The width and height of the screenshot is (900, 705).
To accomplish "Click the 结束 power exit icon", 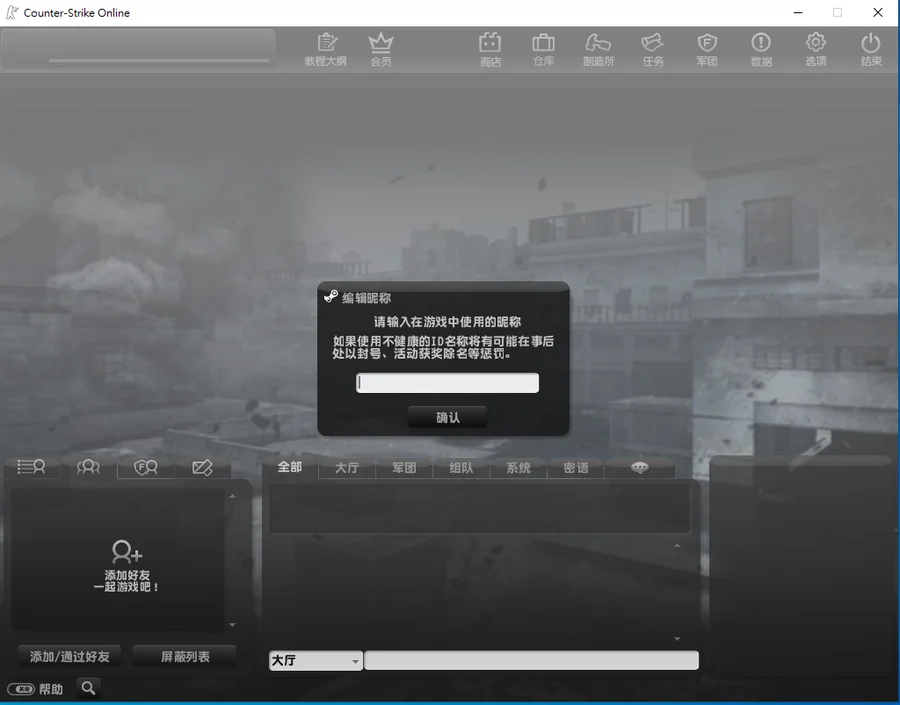I will (871, 49).
